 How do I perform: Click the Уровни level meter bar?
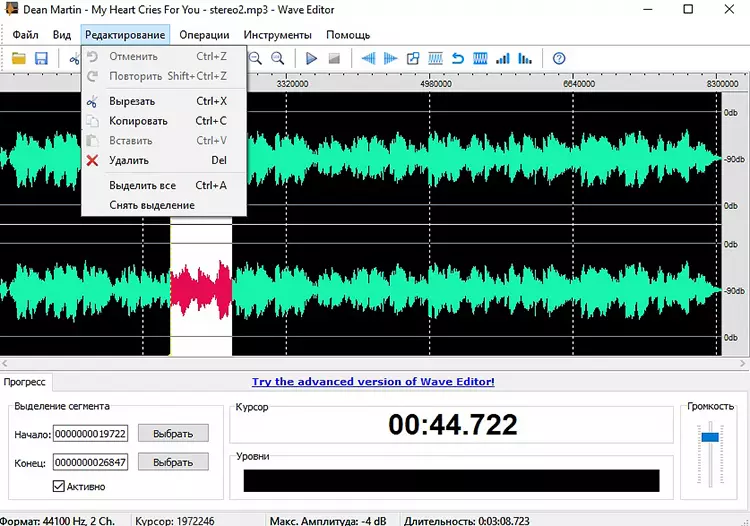451,481
